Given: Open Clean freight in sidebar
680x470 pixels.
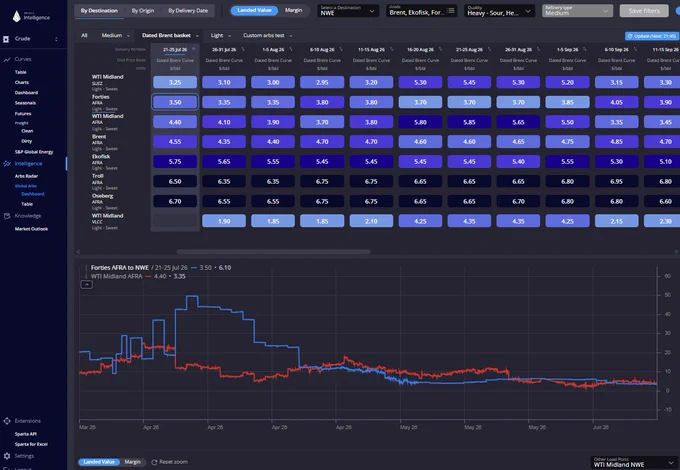Looking at the screenshot, I should (x=27, y=131).
